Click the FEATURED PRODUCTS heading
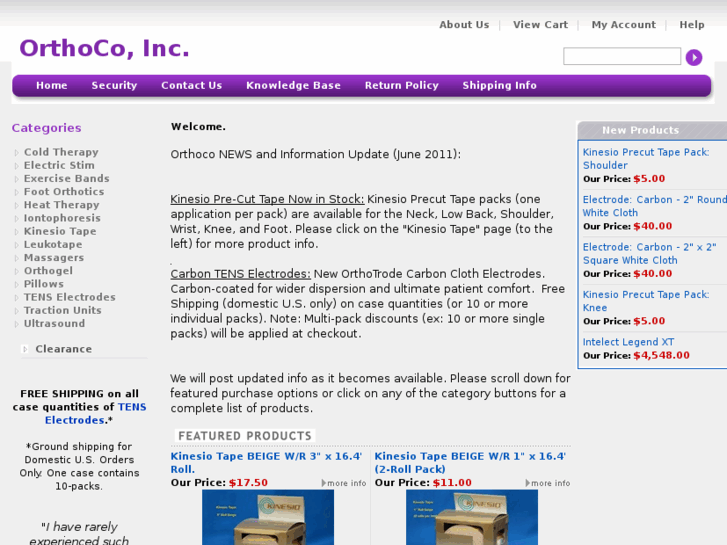This screenshot has height=545, width=727. coord(245,436)
